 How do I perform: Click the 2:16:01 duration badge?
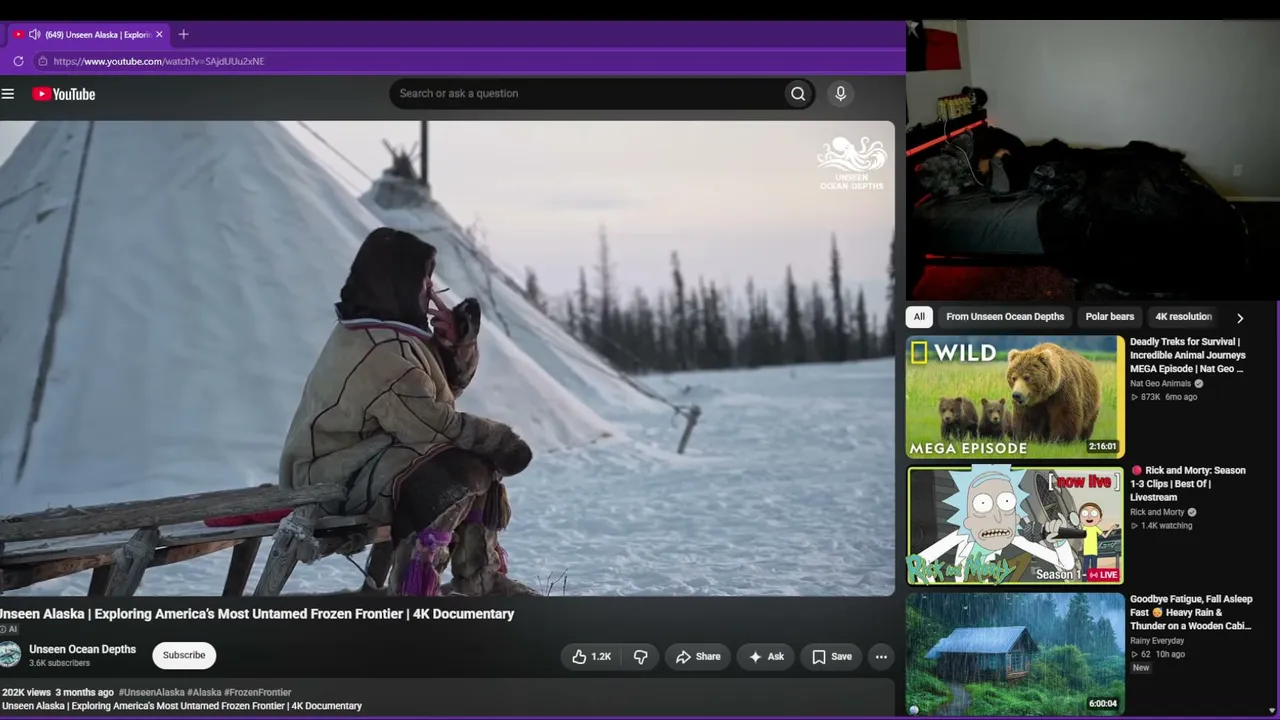1102,446
